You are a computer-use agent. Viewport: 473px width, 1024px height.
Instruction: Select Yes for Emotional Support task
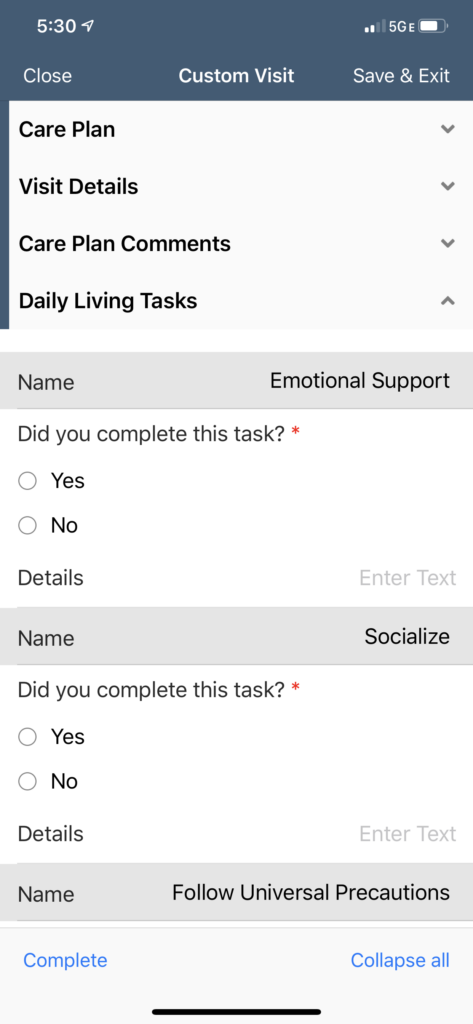point(27,481)
